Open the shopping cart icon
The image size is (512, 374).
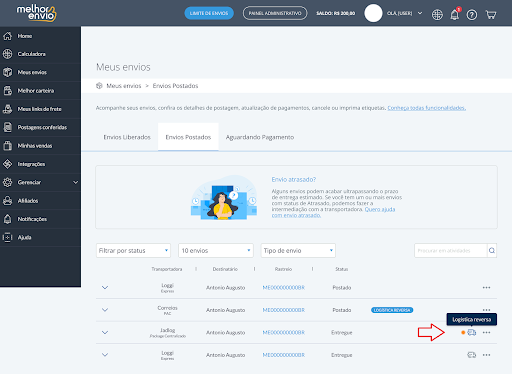tap(491, 15)
